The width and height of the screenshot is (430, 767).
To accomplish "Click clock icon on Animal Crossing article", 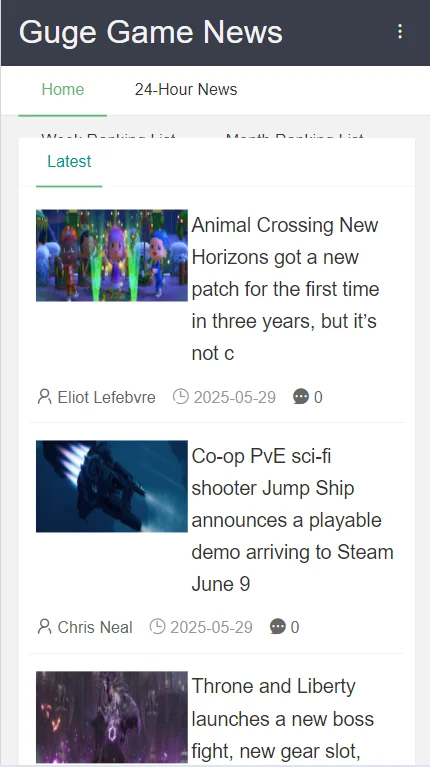I will 181,396.
